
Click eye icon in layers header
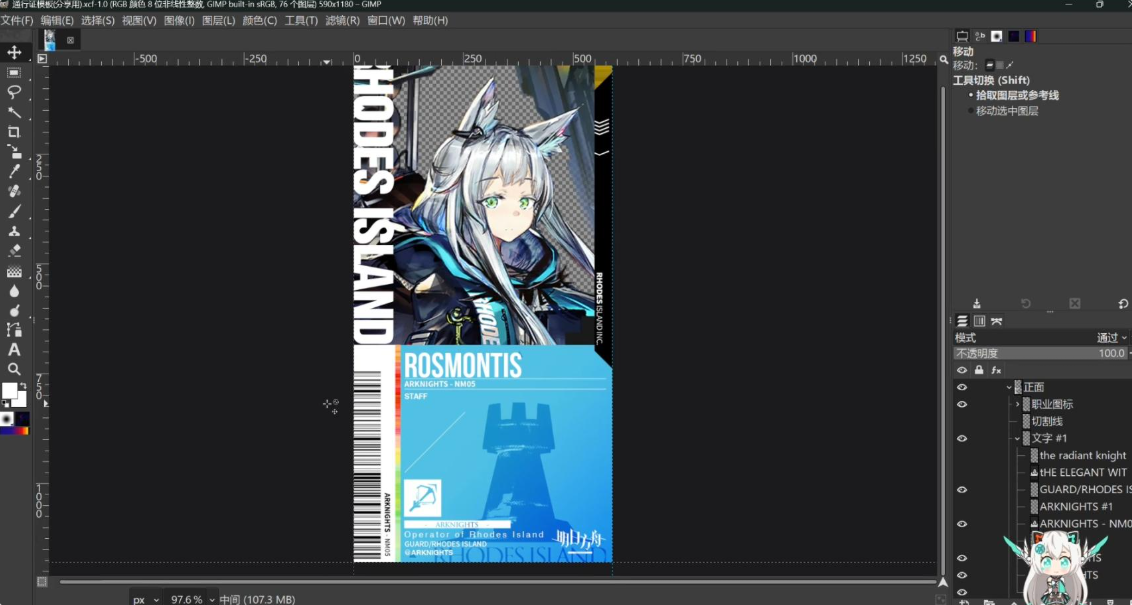pyautogui.click(x=962, y=370)
